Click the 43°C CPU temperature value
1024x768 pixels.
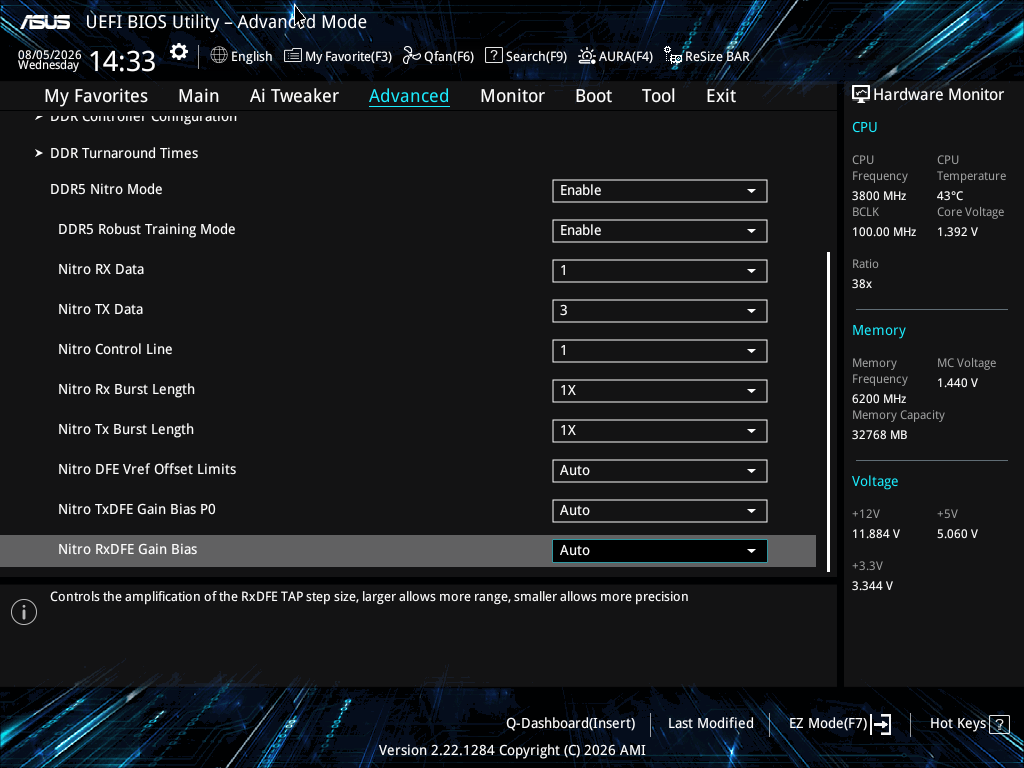click(950, 196)
